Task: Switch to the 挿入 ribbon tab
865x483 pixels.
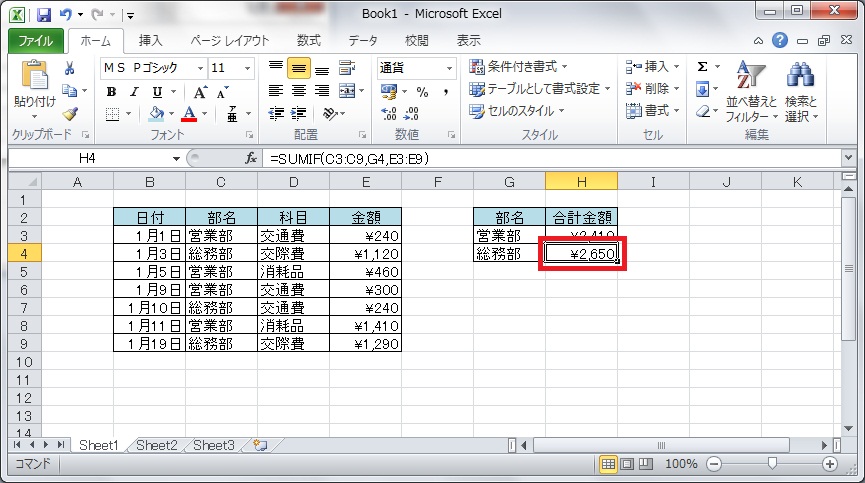Action: pos(150,41)
